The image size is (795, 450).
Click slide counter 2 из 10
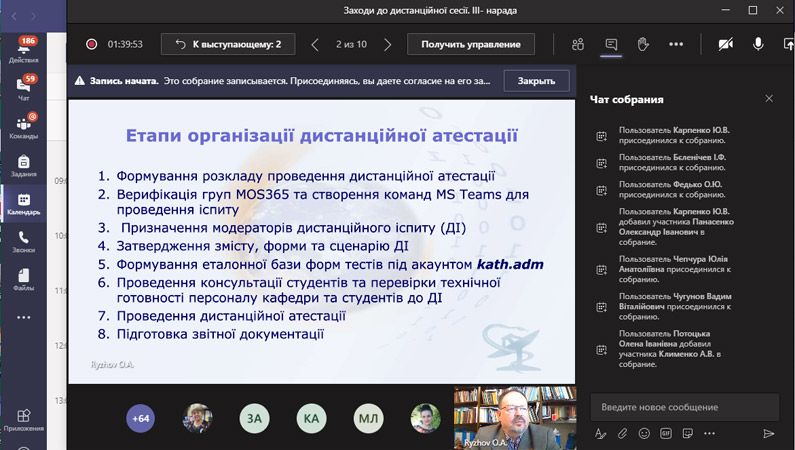[351, 44]
